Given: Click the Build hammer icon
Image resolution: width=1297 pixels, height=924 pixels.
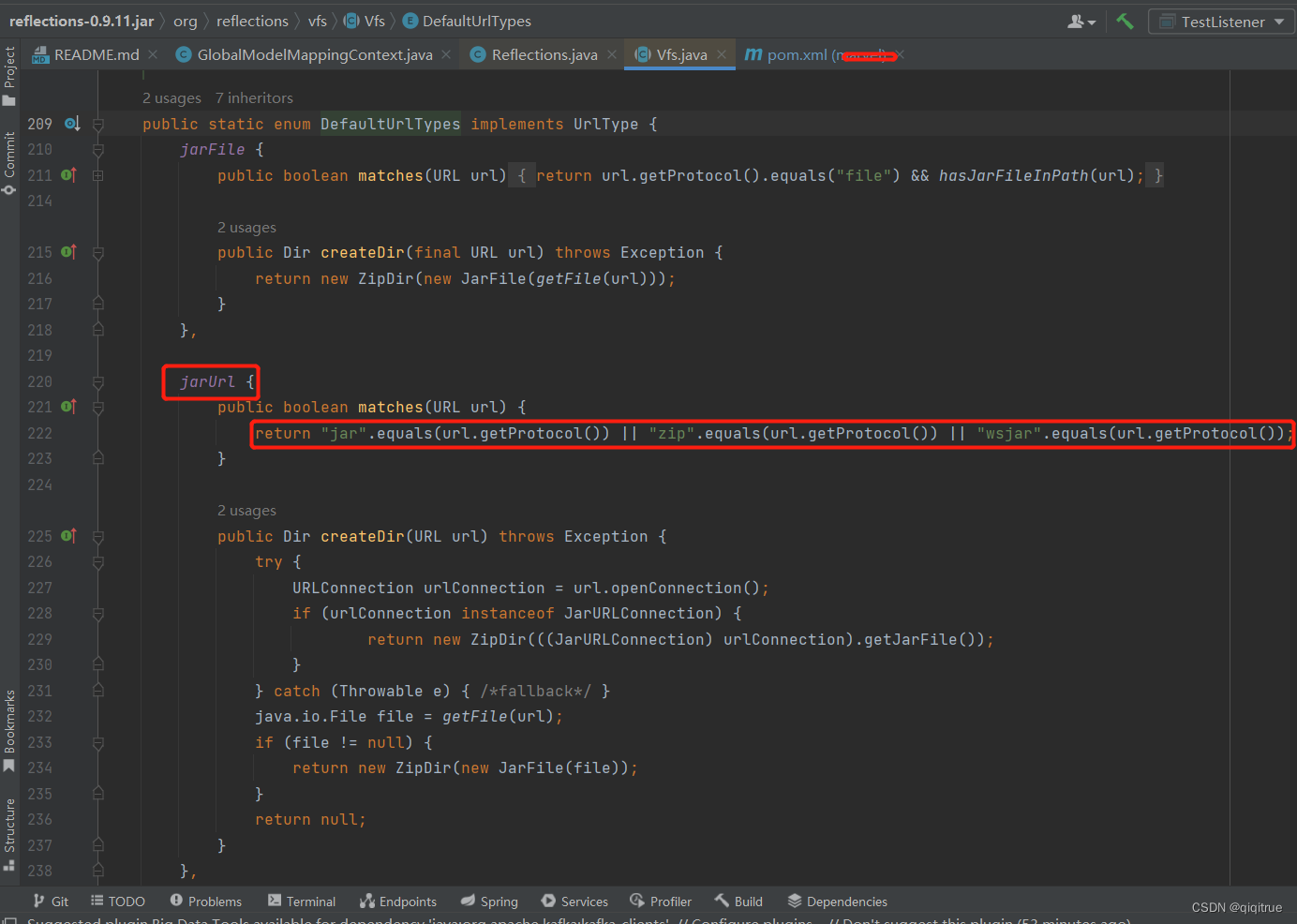Looking at the screenshot, I should (1125, 21).
